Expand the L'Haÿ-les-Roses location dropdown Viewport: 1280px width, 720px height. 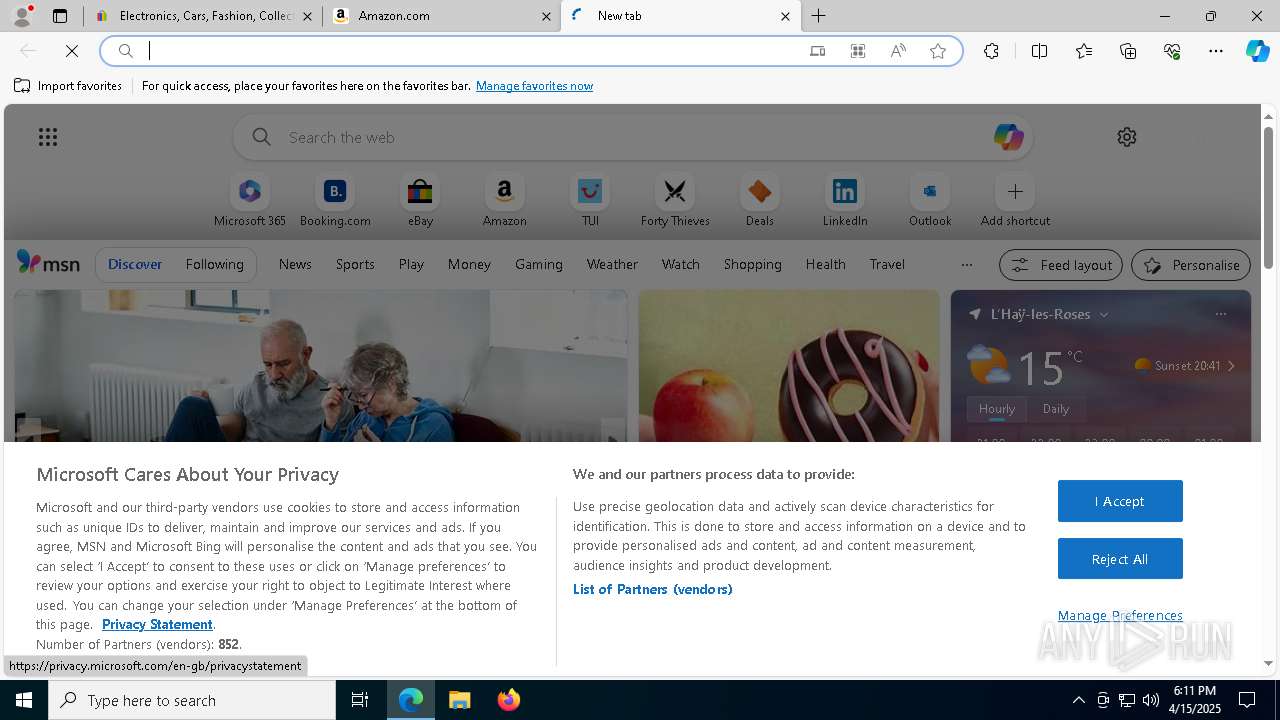coord(1104,314)
